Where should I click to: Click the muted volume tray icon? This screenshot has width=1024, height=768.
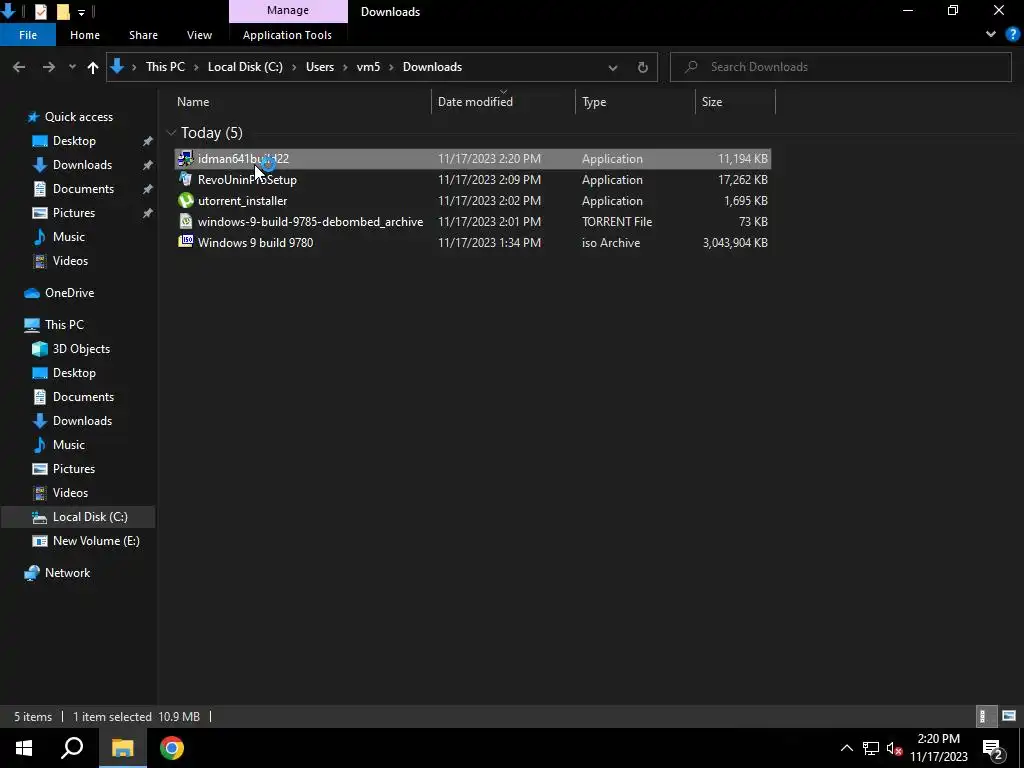tap(895, 748)
